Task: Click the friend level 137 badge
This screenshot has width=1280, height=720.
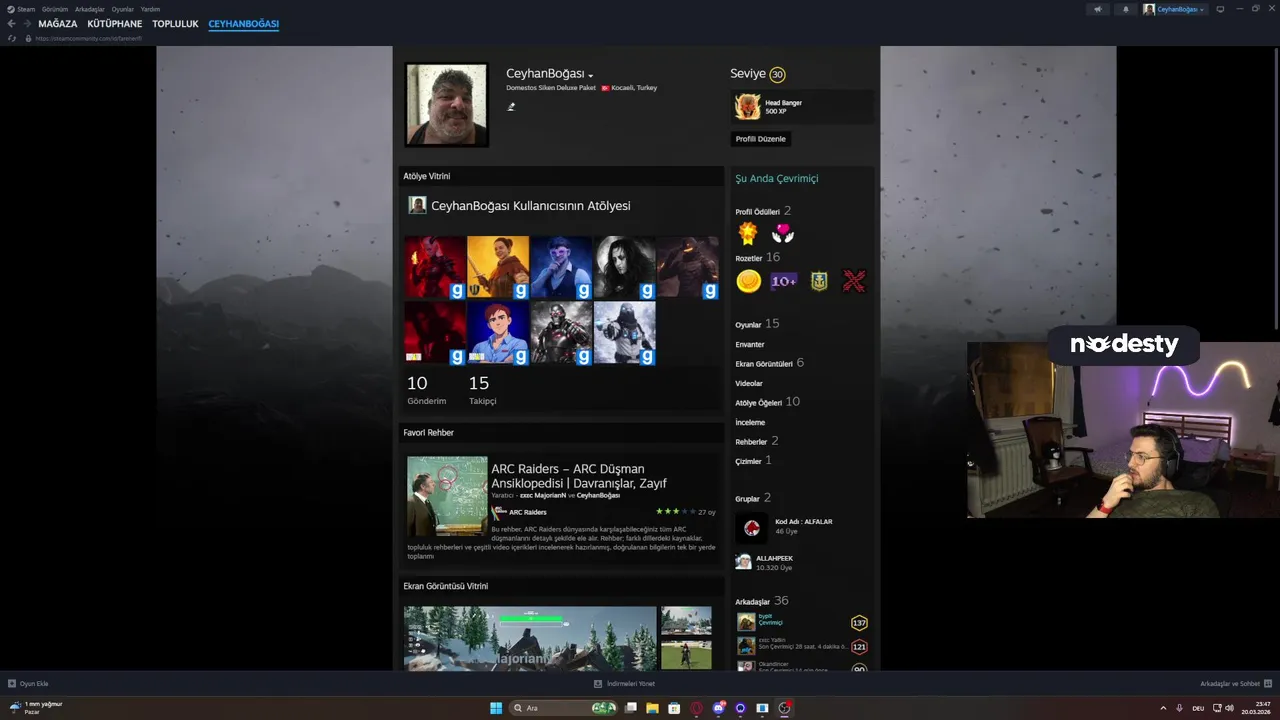Action: [x=859, y=623]
